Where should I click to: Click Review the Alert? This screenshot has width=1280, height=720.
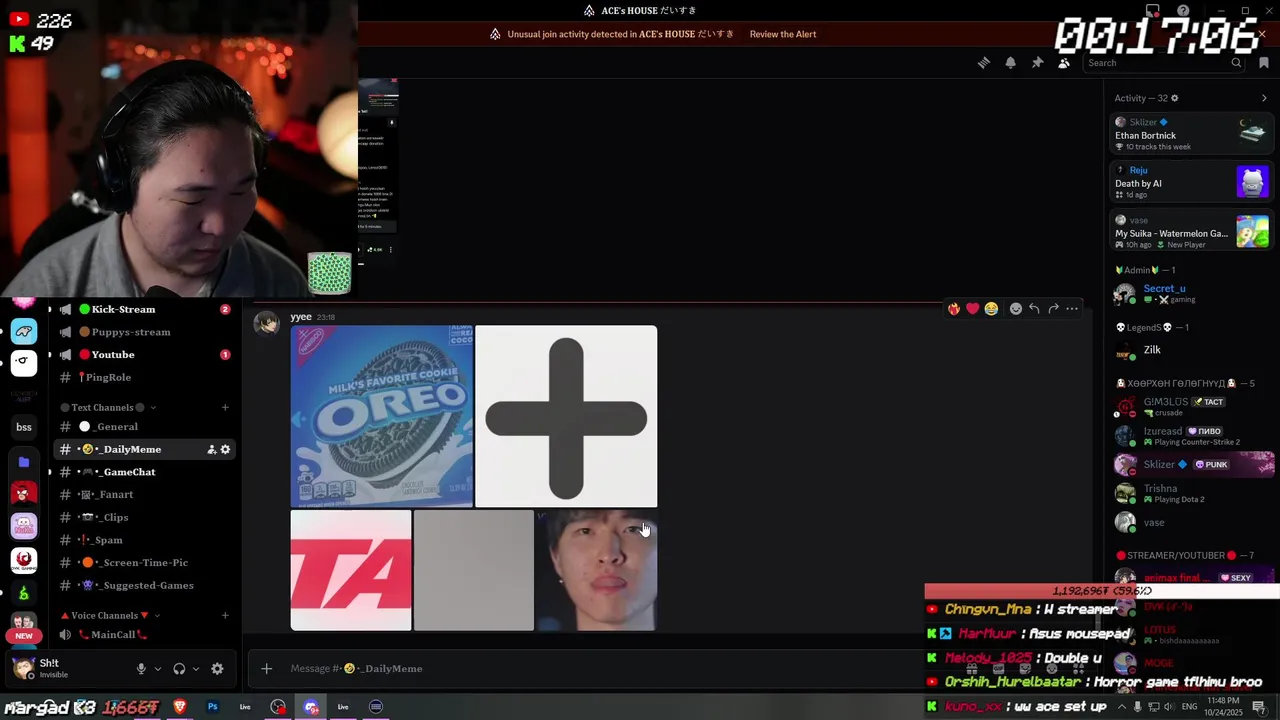click(783, 34)
